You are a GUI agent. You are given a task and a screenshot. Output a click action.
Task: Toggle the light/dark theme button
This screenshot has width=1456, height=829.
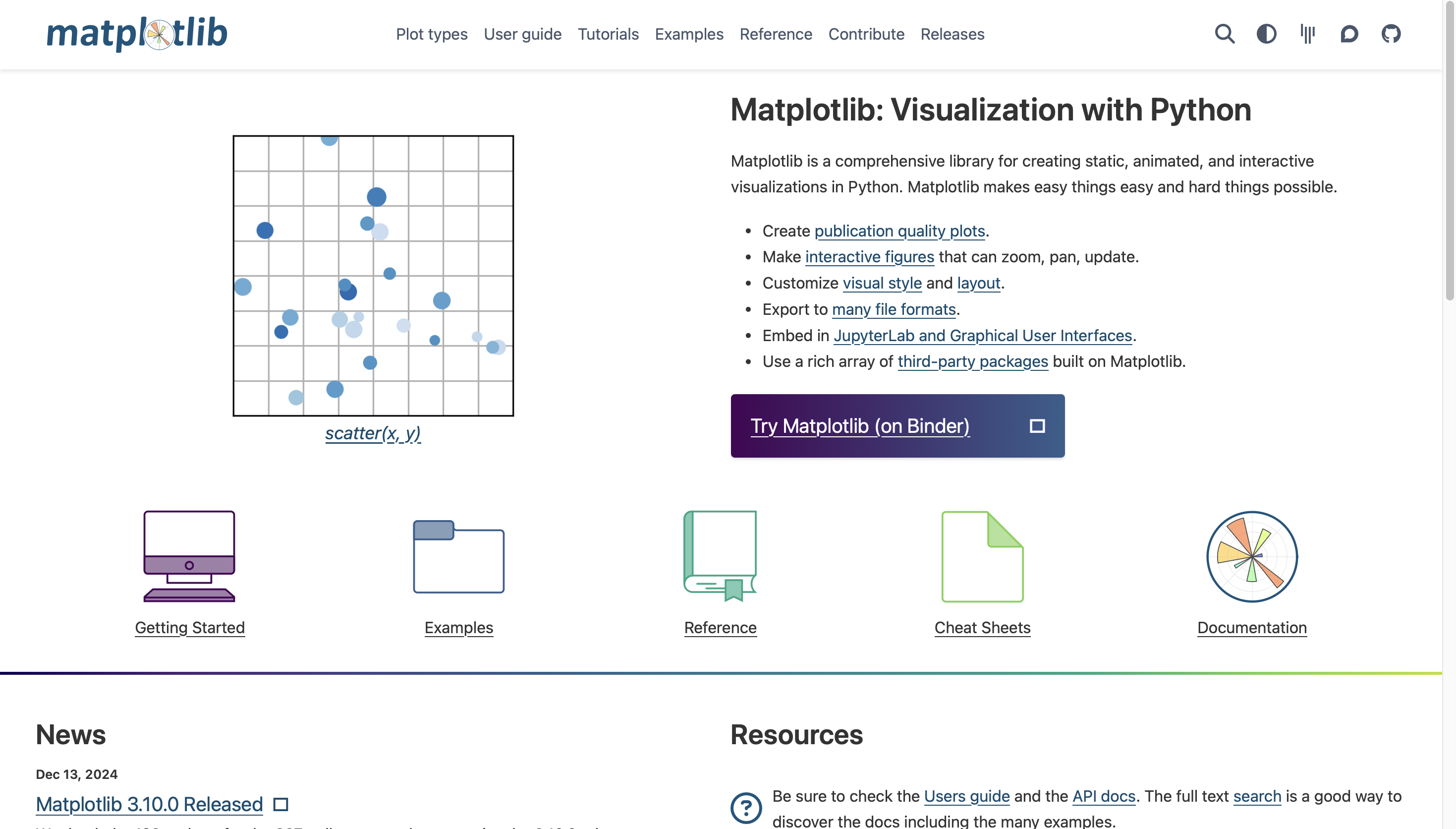(1266, 34)
